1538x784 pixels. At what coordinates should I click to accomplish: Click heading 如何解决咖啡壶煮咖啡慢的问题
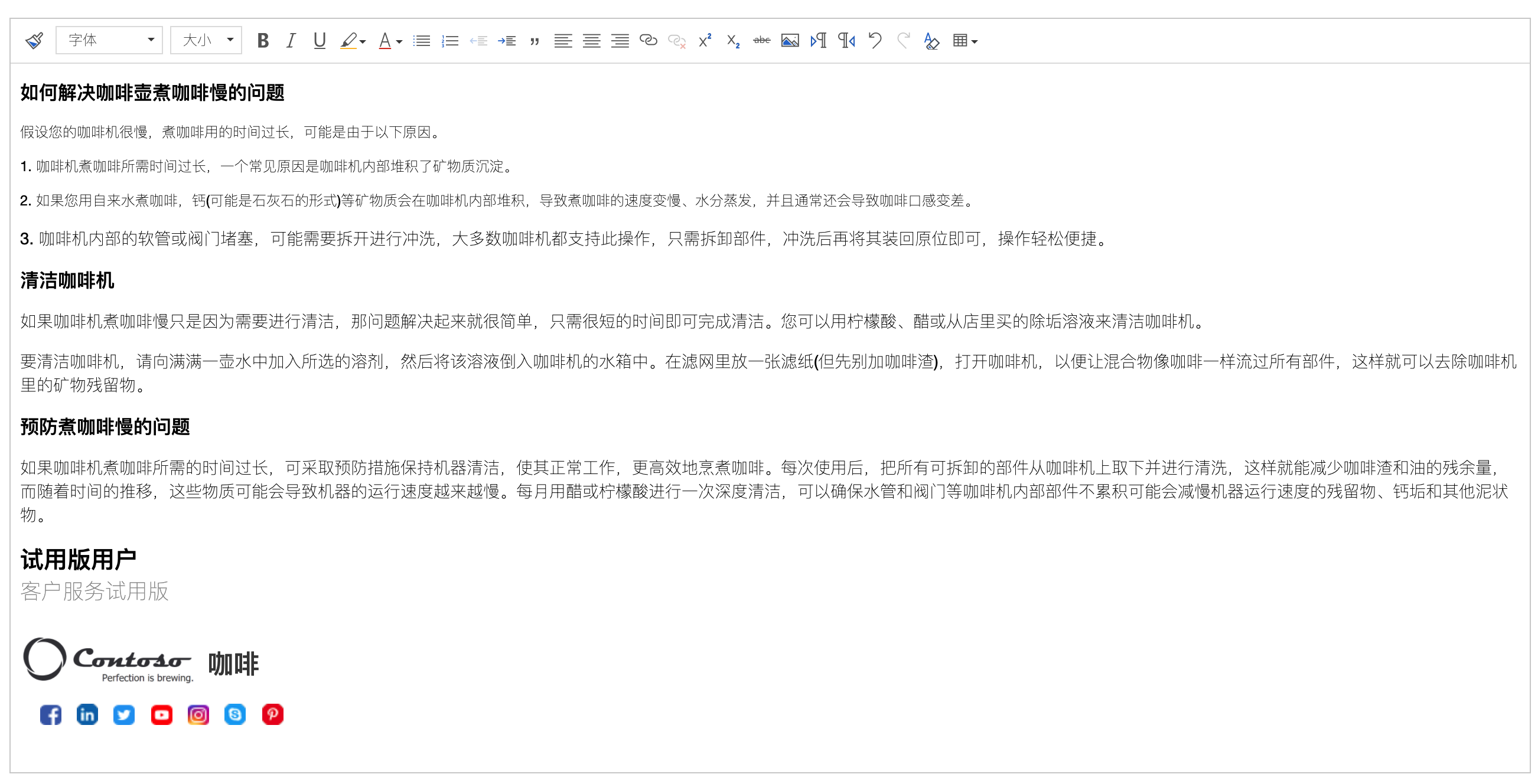152,93
